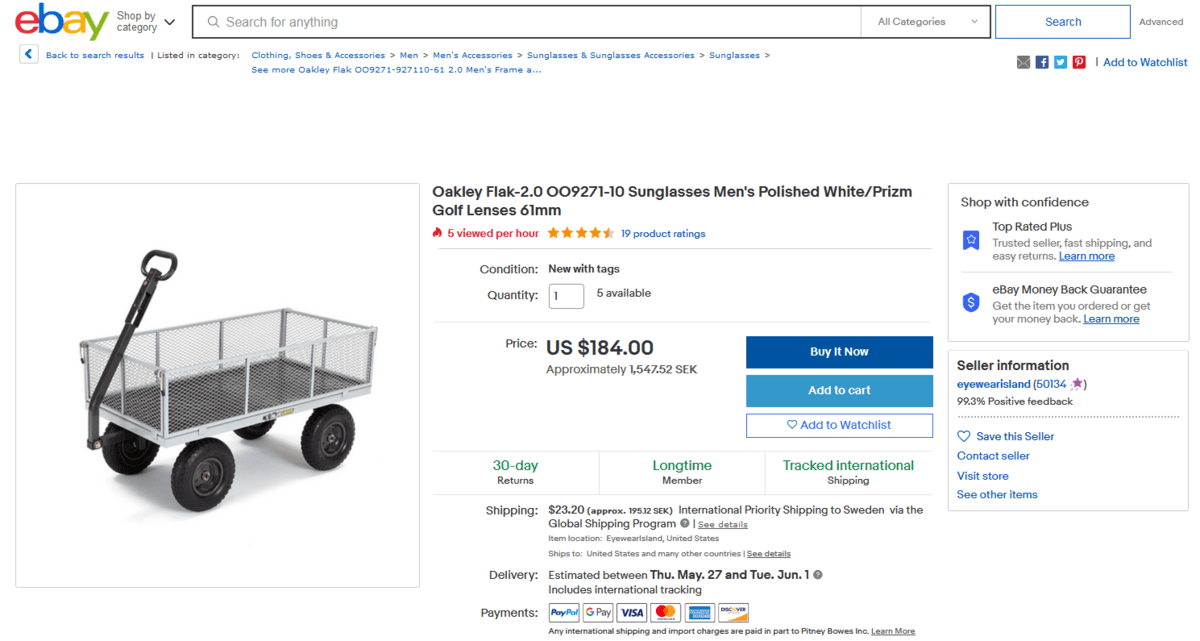Share listing on Pinterest
Viewport: 1200px width, 641px height.
pyautogui.click(x=1079, y=62)
